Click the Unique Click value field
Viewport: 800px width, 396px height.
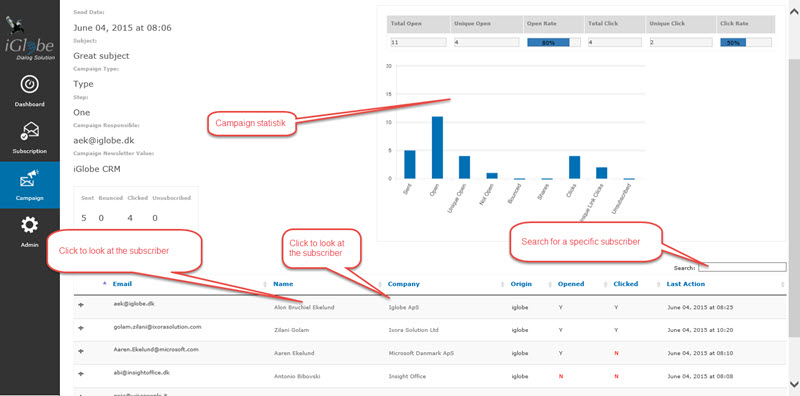point(680,43)
